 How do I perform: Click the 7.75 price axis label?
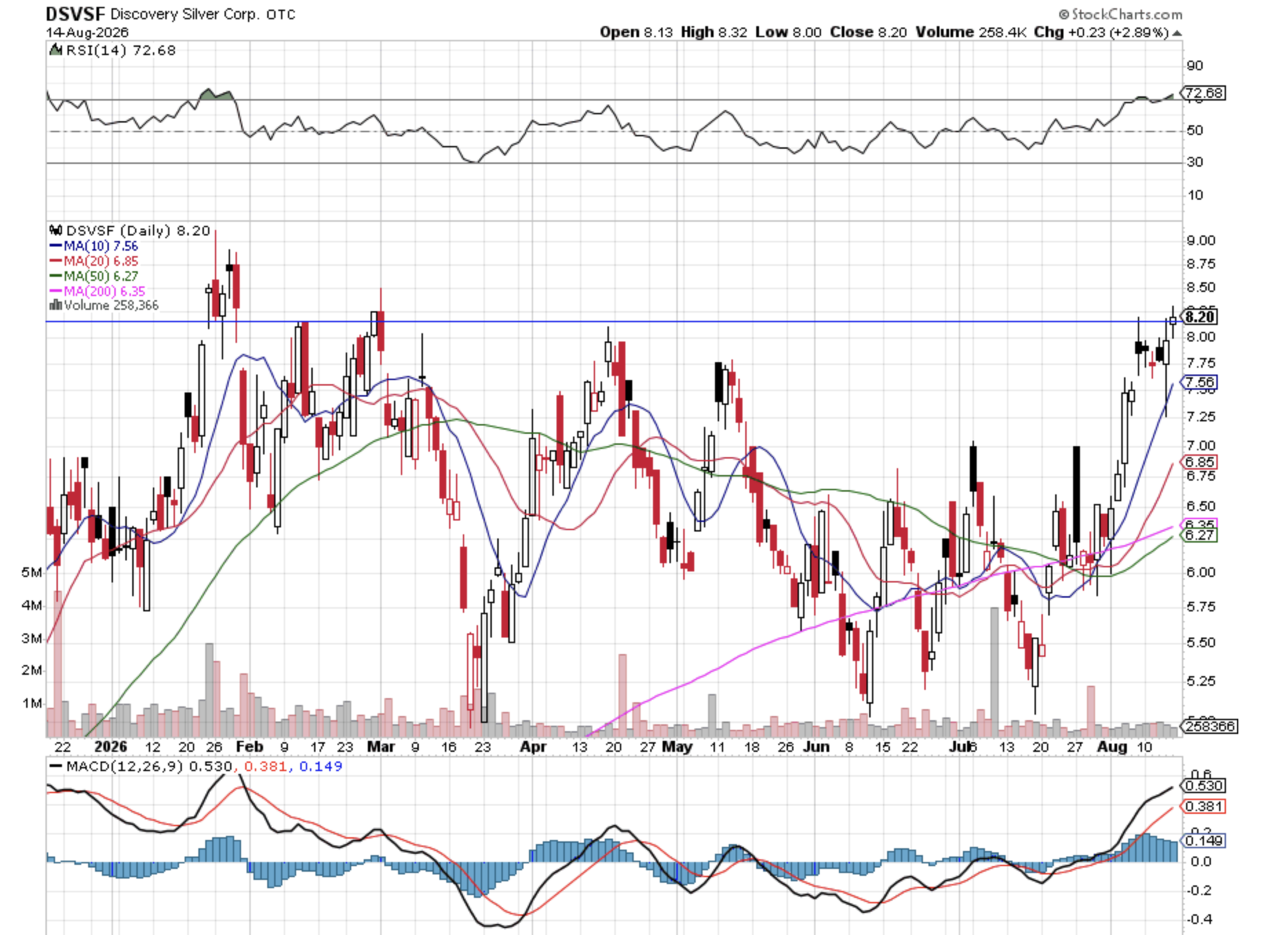[1201, 363]
